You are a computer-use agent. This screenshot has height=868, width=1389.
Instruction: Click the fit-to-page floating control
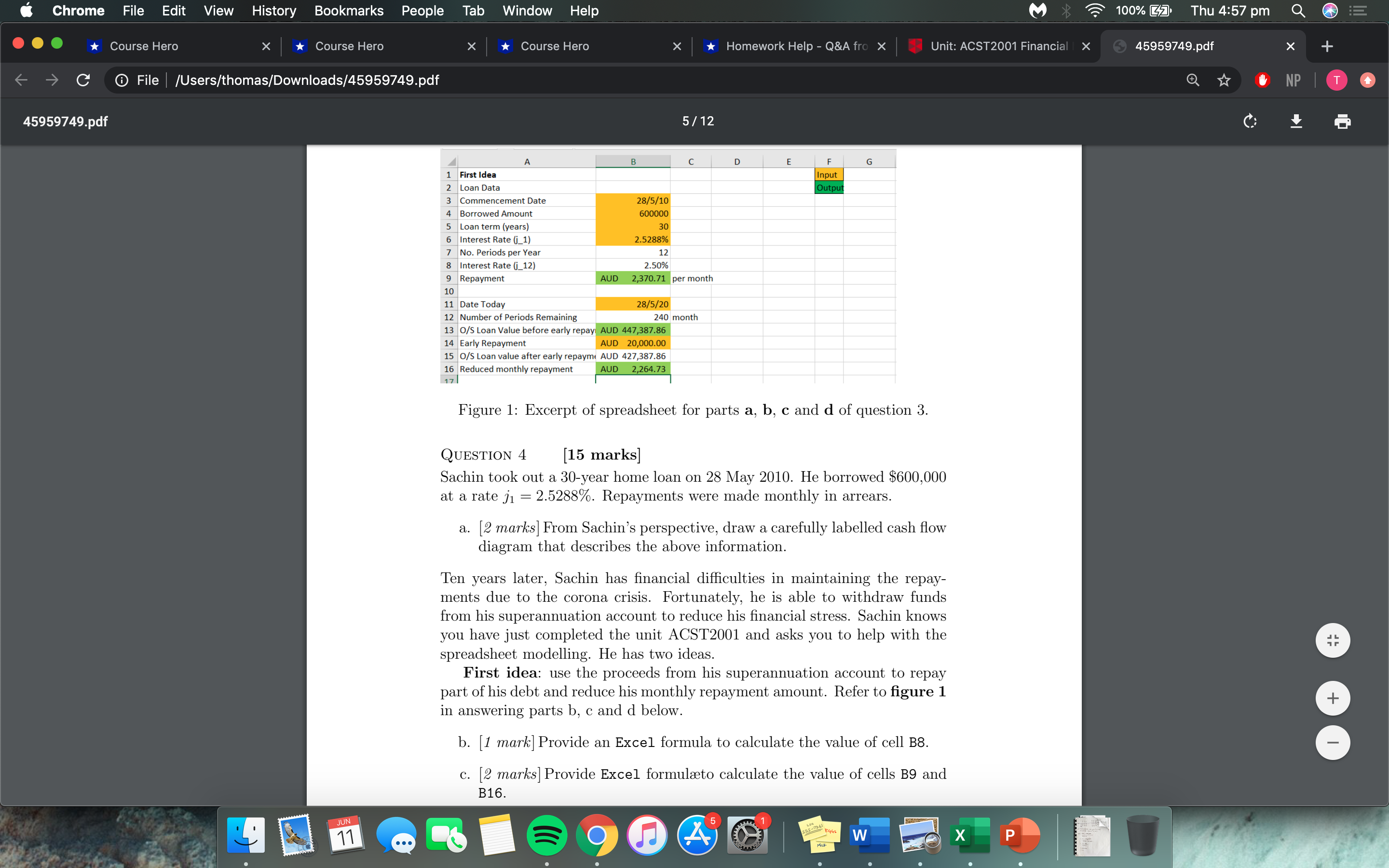pyautogui.click(x=1333, y=640)
